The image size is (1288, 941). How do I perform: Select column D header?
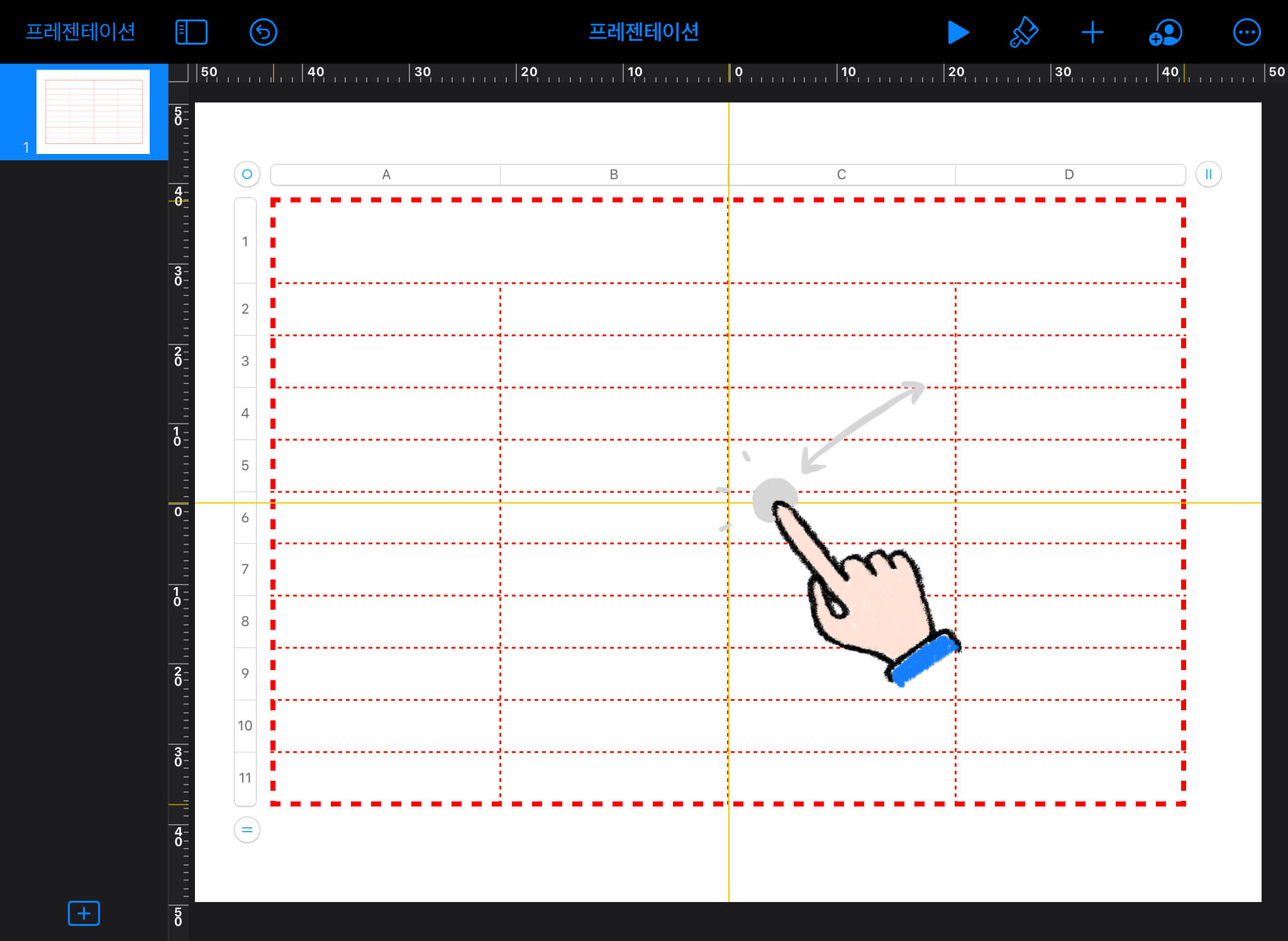1069,175
